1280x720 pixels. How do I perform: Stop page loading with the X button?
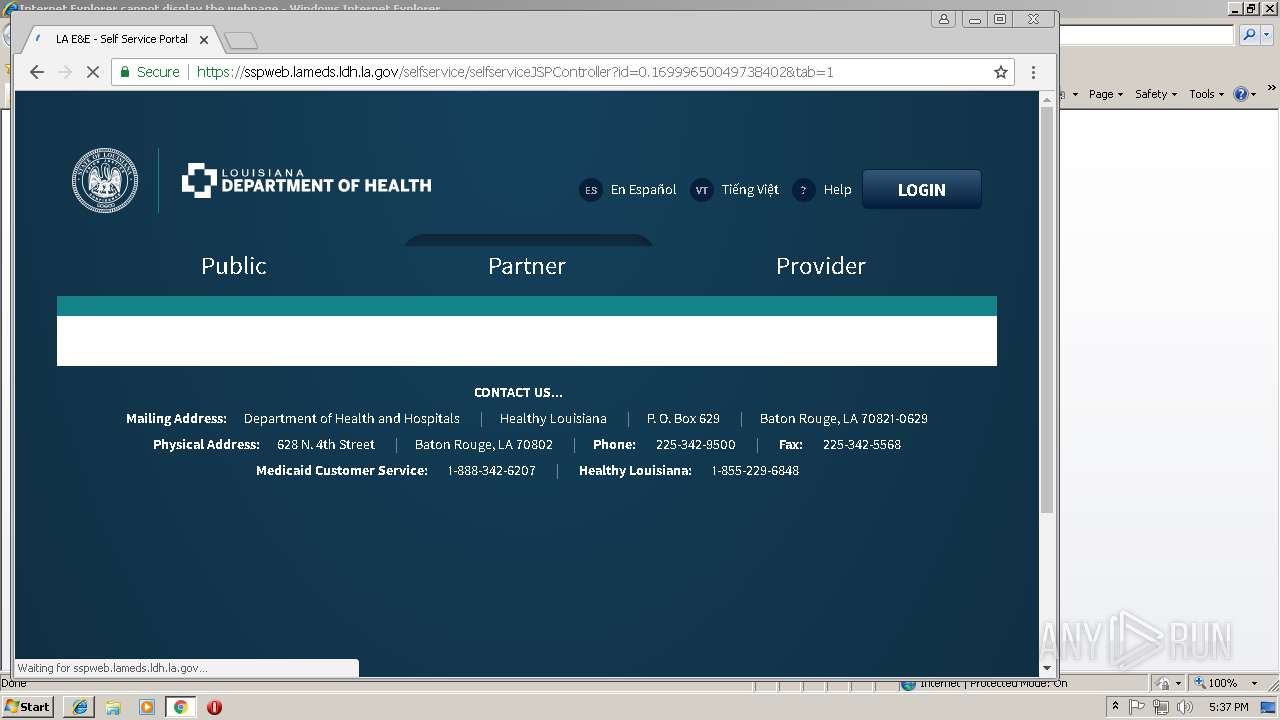tap(92, 72)
